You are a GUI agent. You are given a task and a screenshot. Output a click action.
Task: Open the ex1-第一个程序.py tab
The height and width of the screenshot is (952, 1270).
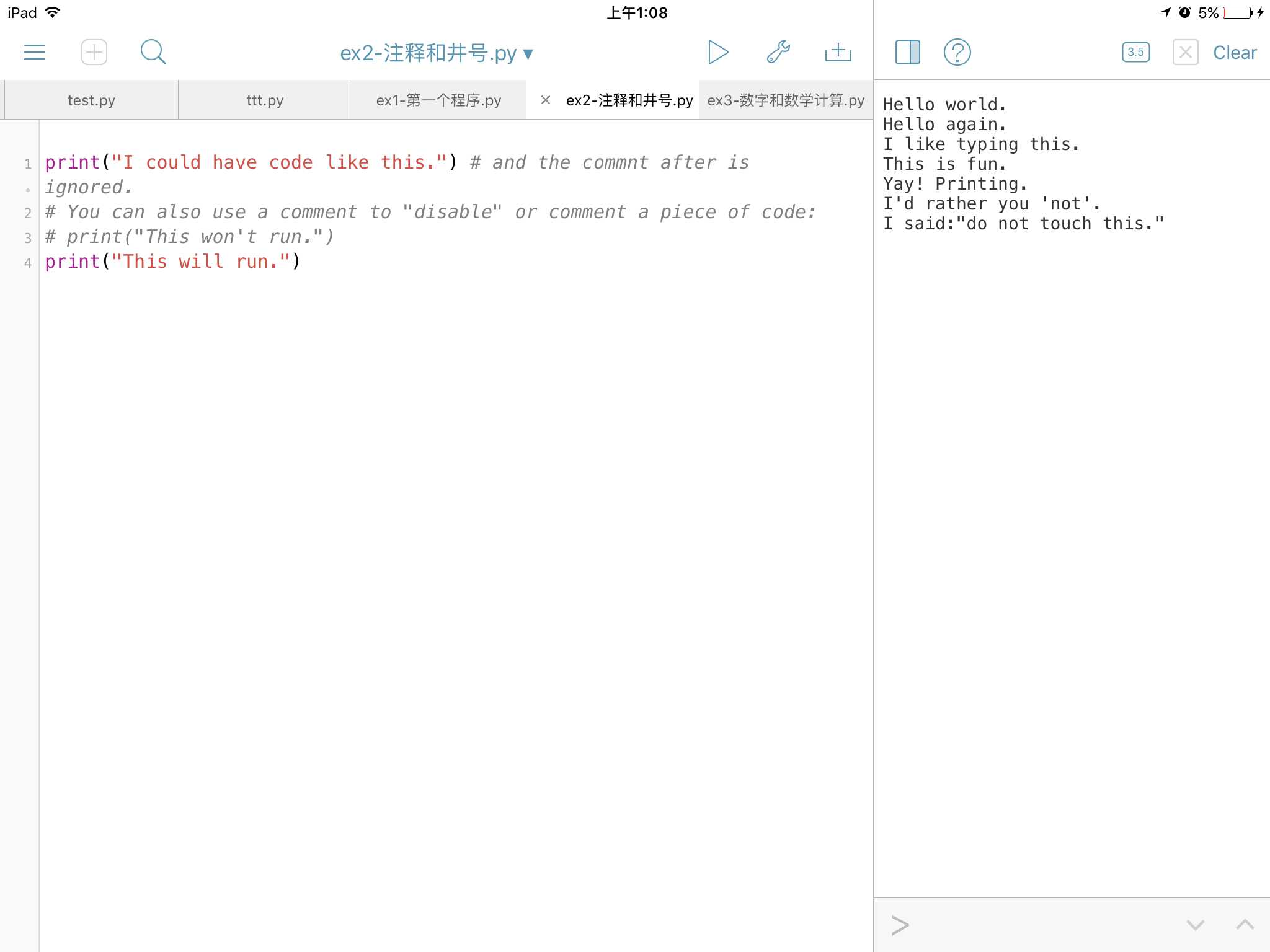tap(438, 100)
